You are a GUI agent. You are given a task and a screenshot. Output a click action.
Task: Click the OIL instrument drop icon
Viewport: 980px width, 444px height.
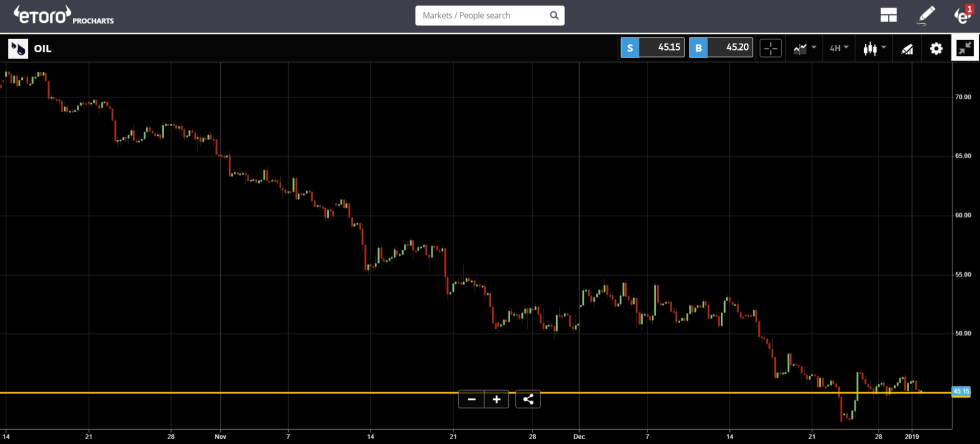pyautogui.click(x=18, y=48)
